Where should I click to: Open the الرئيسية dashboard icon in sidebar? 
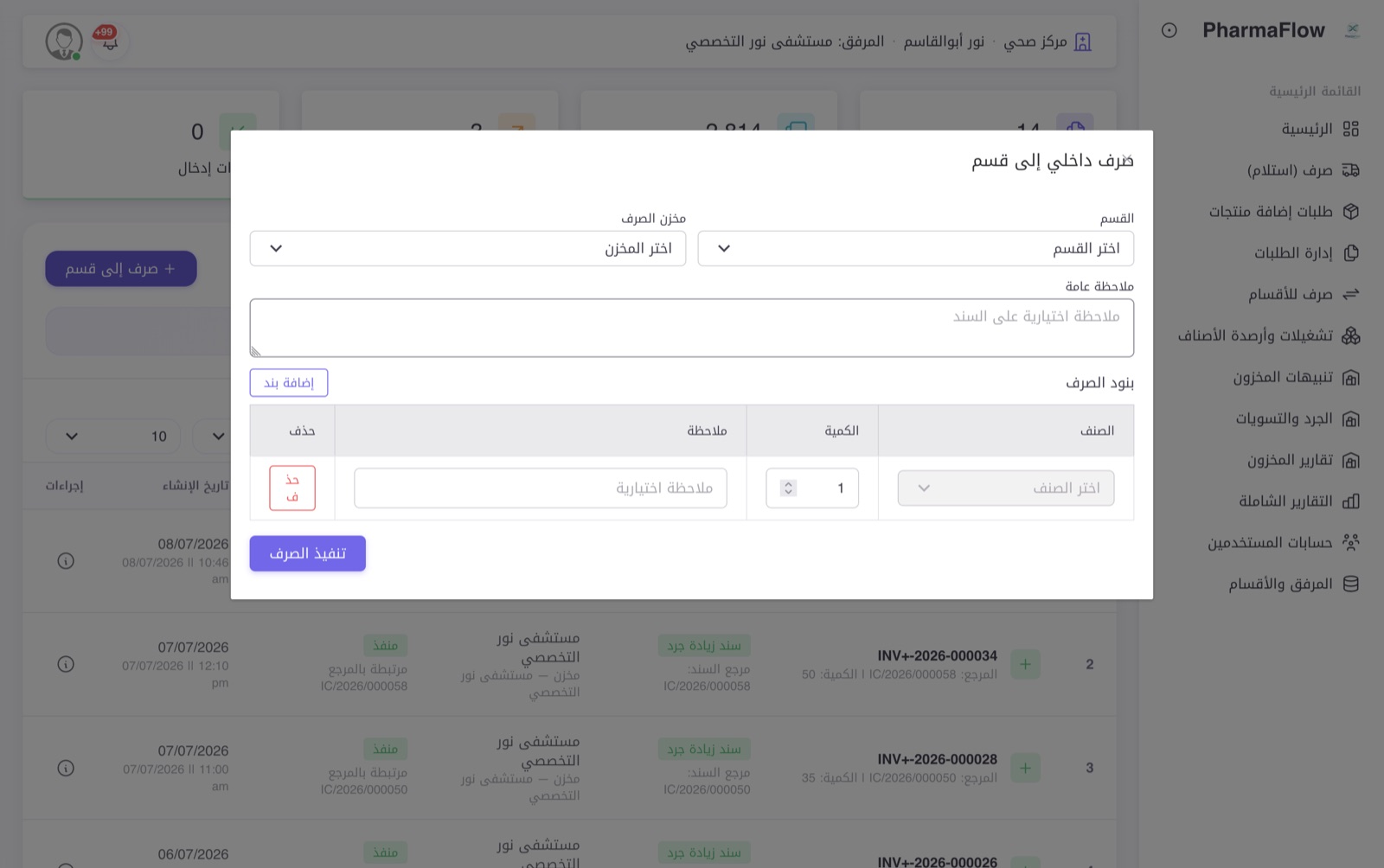(1350, 129)
